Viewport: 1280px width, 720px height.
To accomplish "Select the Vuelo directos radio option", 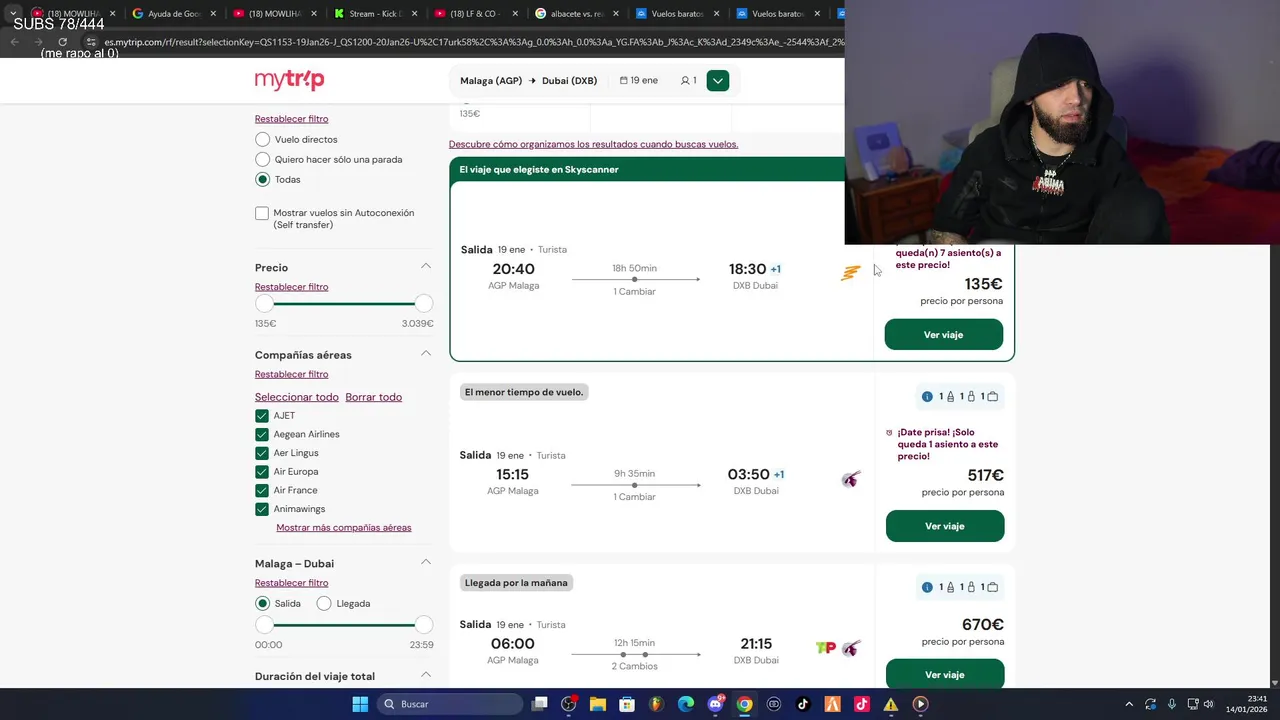I will click(x=262, y=140).
